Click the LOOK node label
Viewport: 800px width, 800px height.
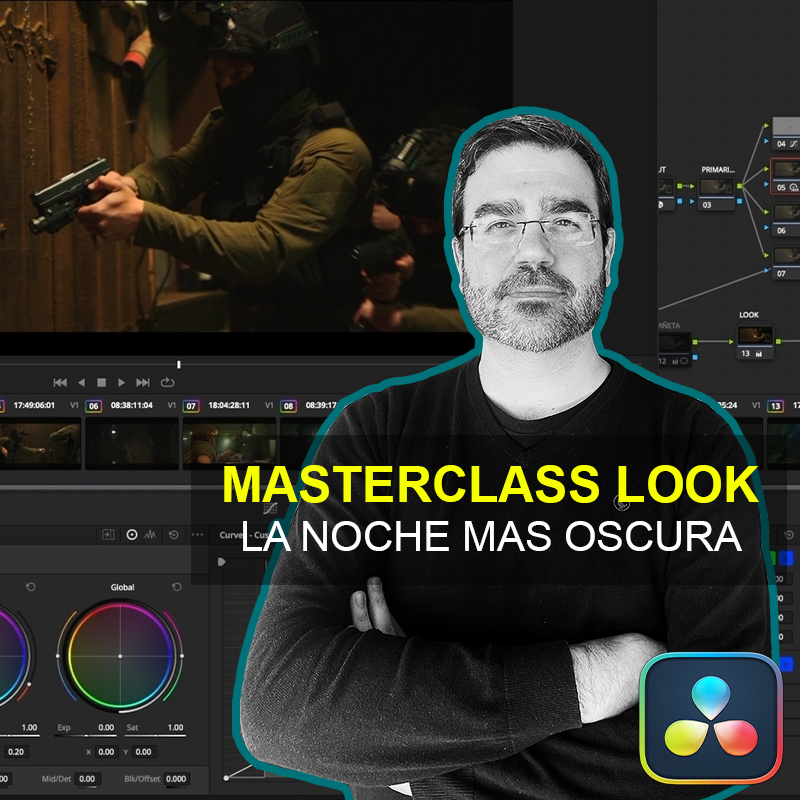pyautogui.click(x=749, y=315)
